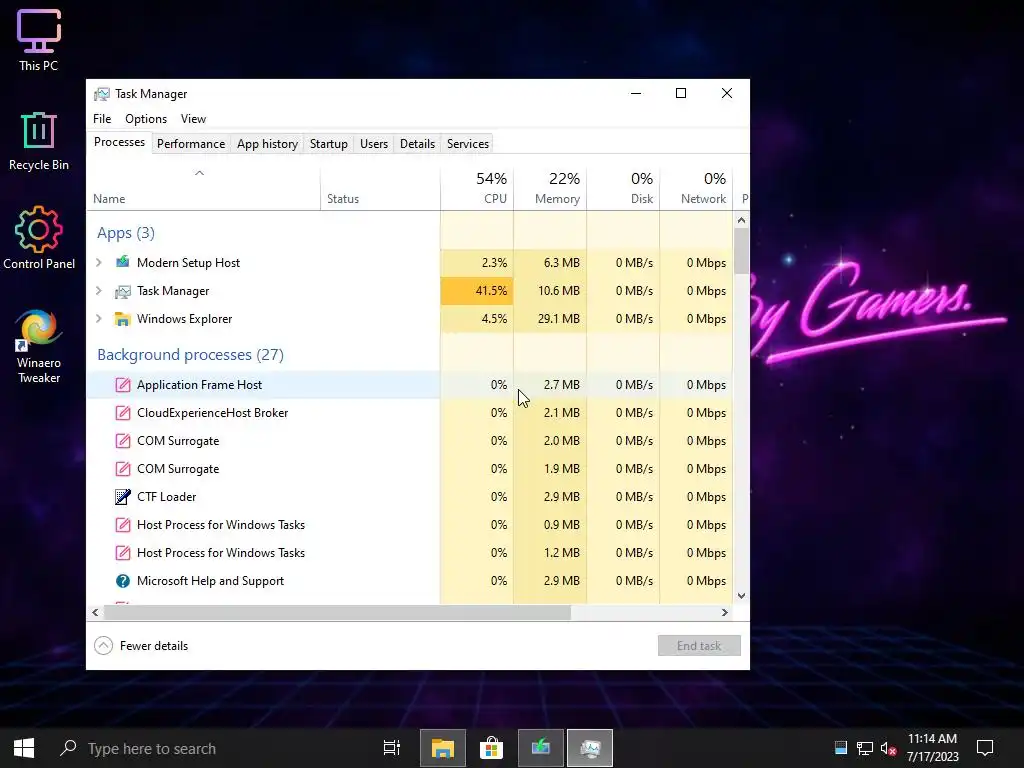Image resolution: width=1024 pixels, height=768 pixels.
Task: Select the Control Panel desktop icon
Action: pyautogui.click(x=39, y=238)
